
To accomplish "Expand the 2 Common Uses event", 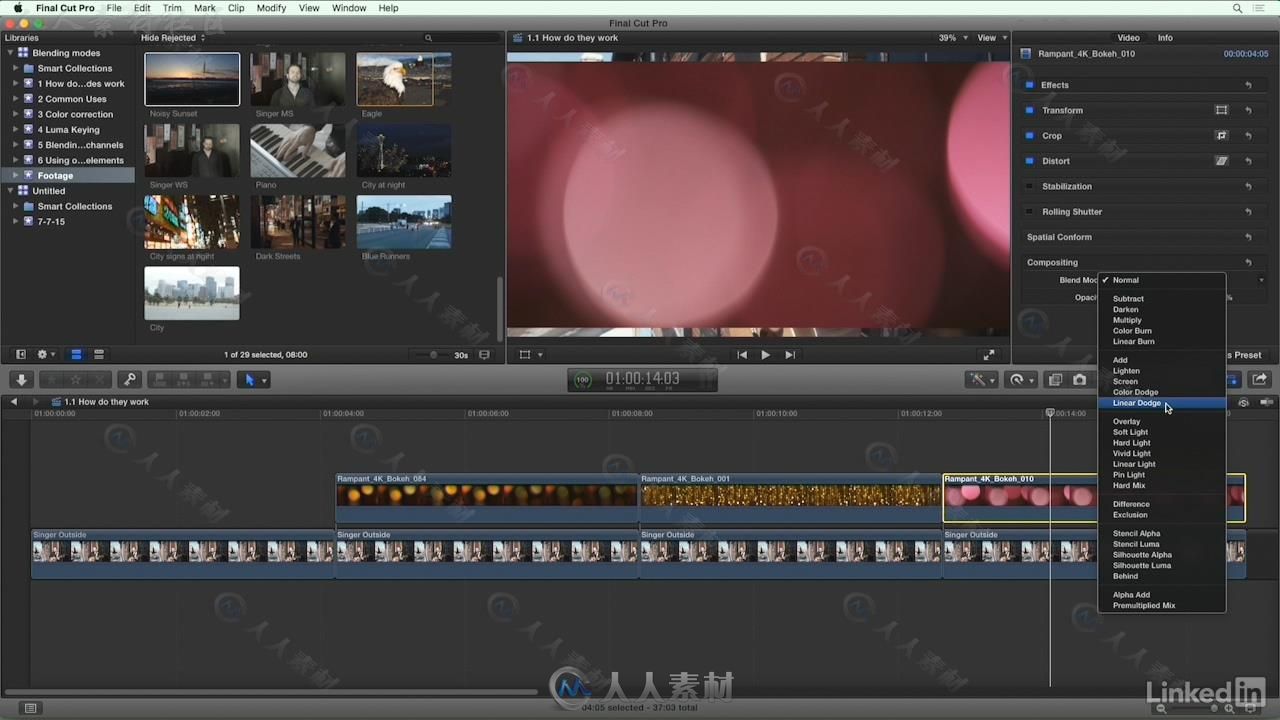I will point(15,99).
